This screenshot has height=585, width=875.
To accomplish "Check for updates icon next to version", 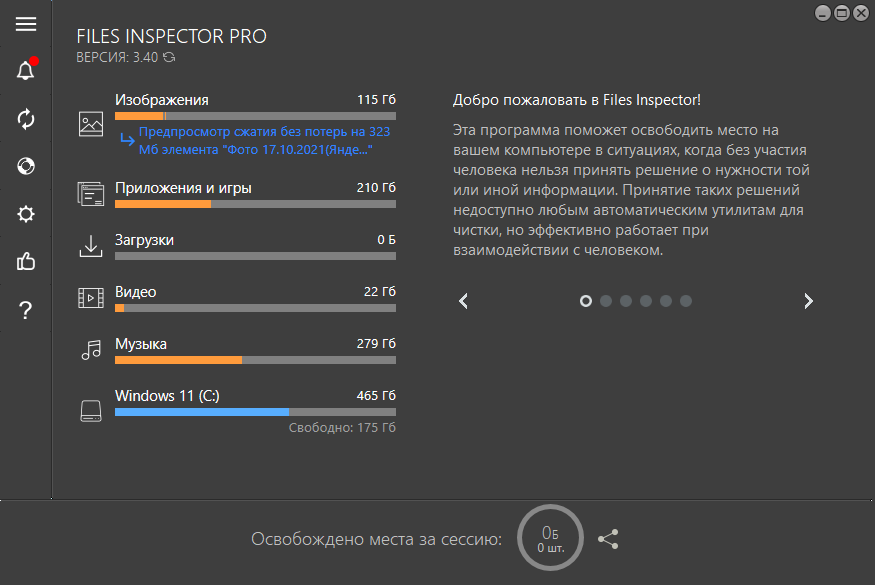I will point(169,57).
